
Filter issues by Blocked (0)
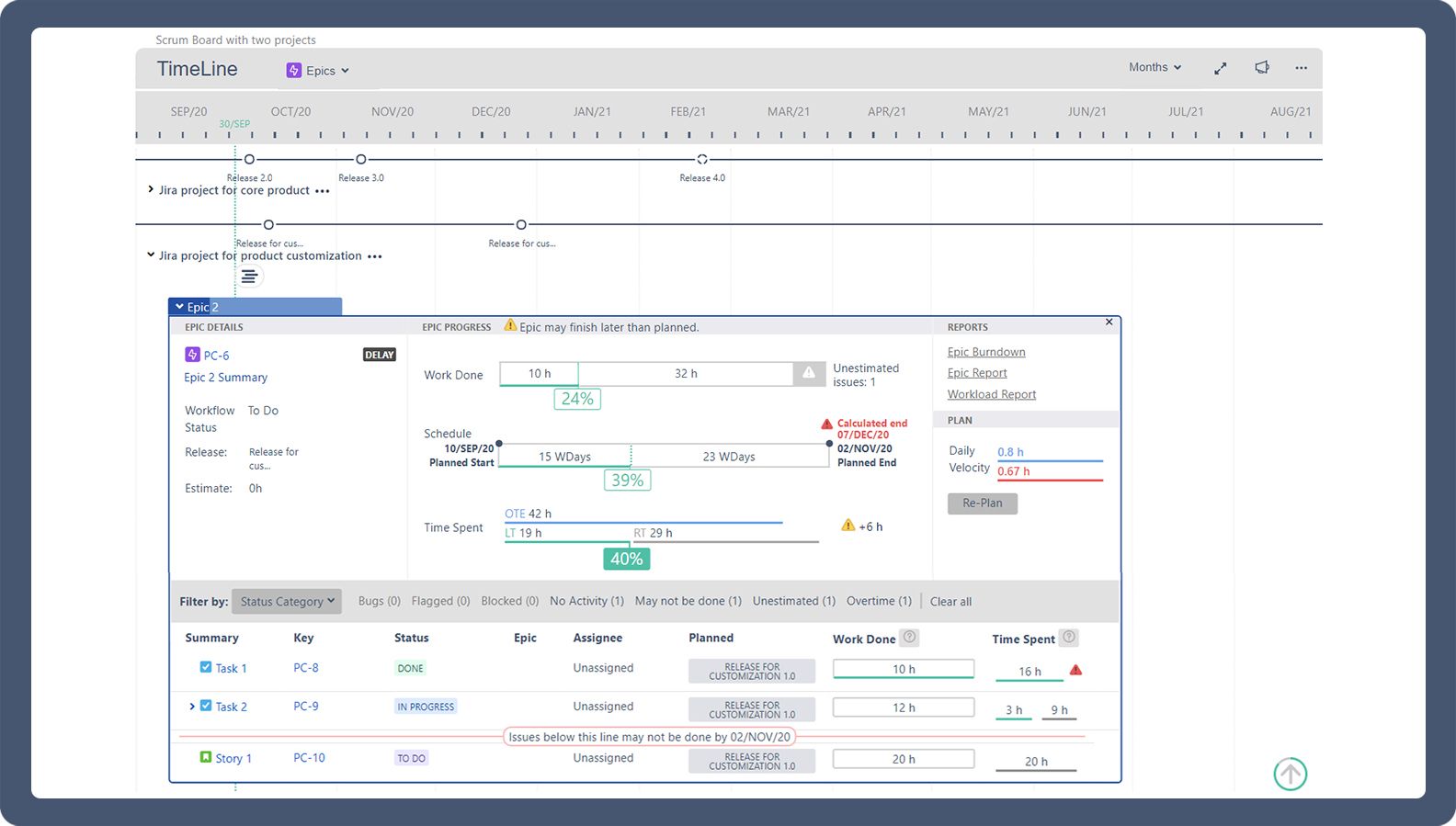pos(510,601)
